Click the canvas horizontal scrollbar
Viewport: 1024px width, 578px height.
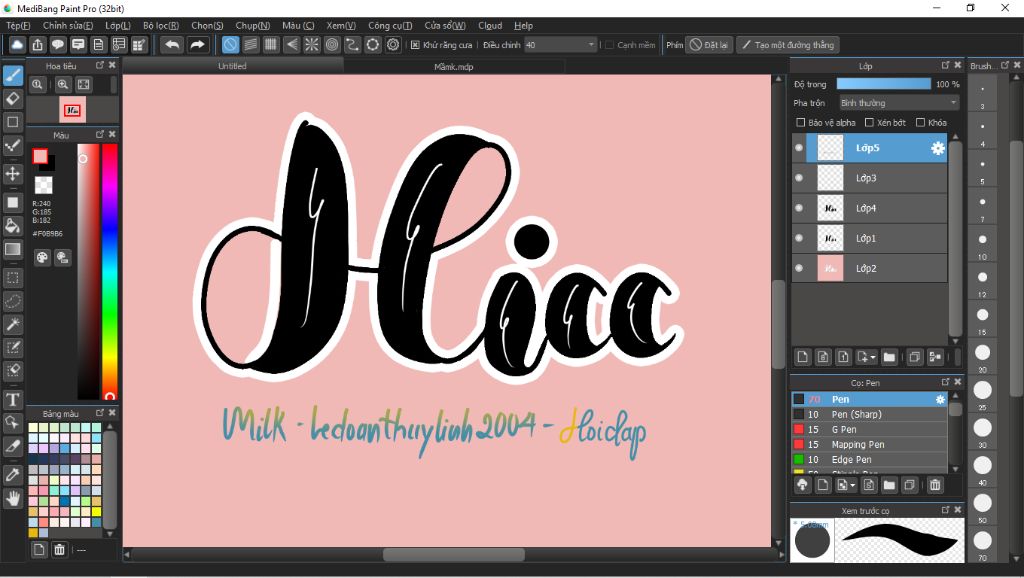pos(454,554)
